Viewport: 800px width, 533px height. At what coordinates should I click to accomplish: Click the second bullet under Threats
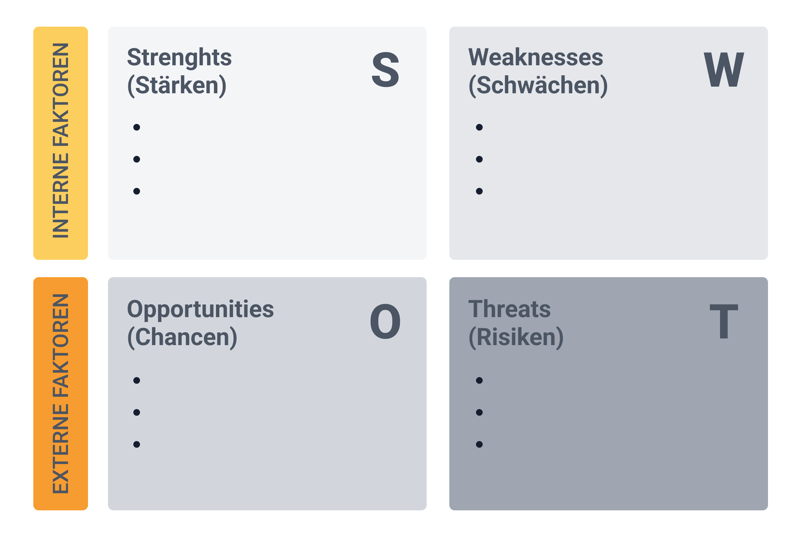point(480,412)
